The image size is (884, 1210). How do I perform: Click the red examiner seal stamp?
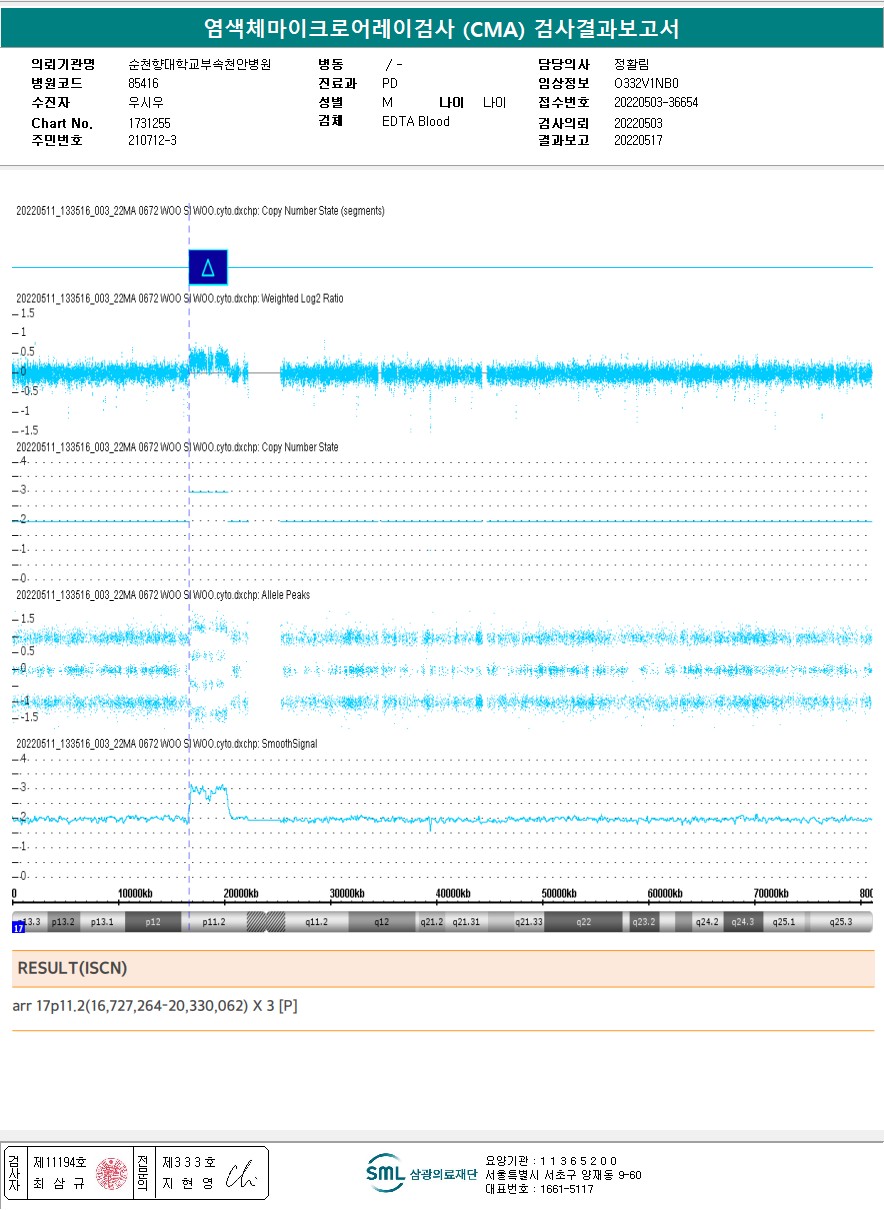point(111,1174)
